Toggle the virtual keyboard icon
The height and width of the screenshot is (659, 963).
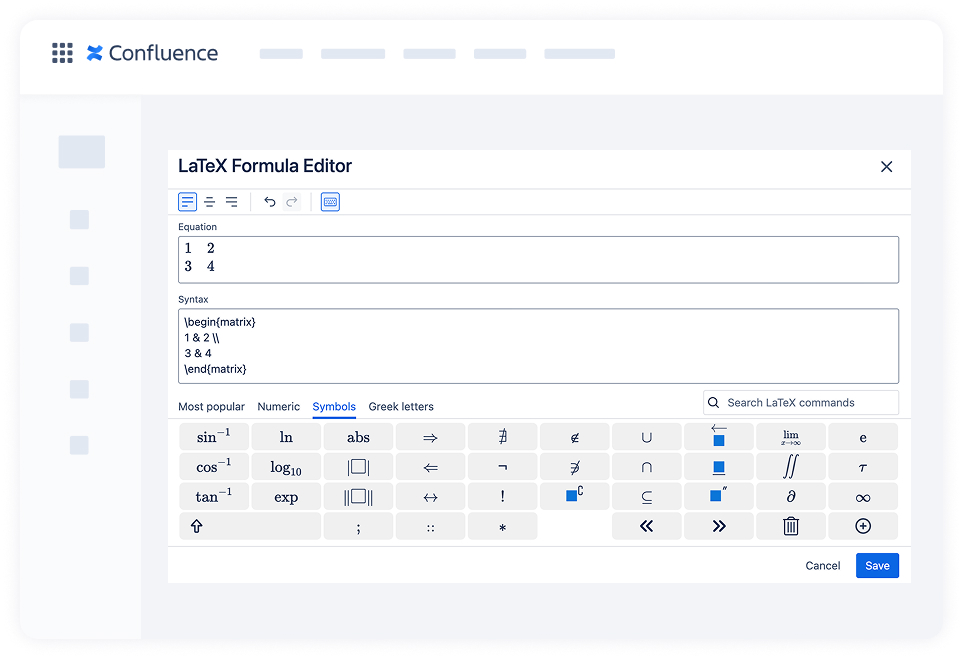point(330,201)
